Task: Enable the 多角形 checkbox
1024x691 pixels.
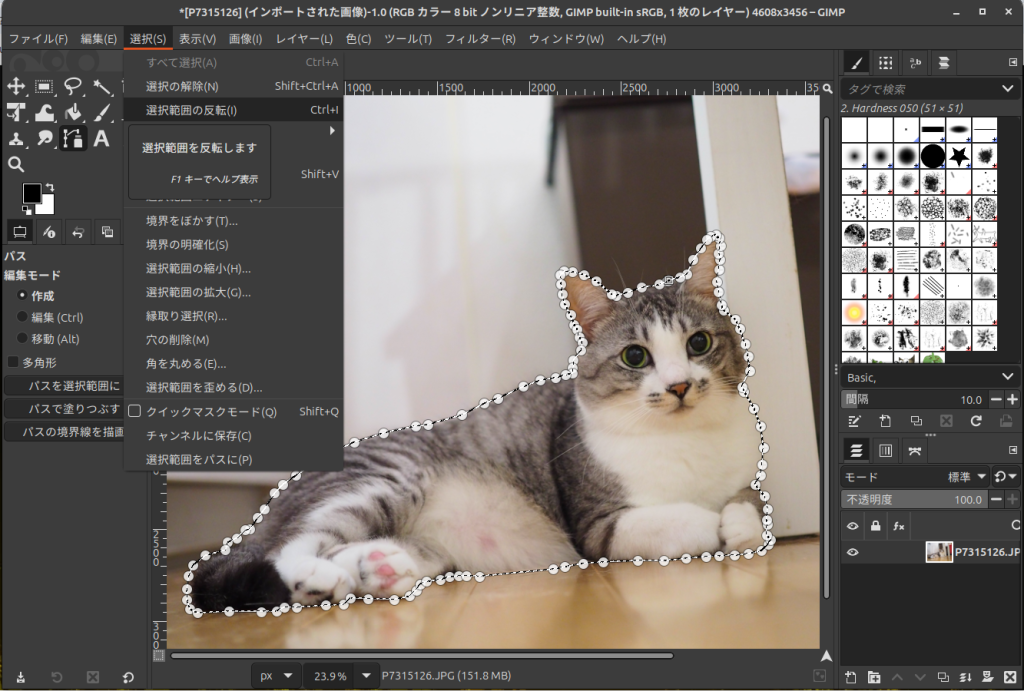Action: [14, 362]
